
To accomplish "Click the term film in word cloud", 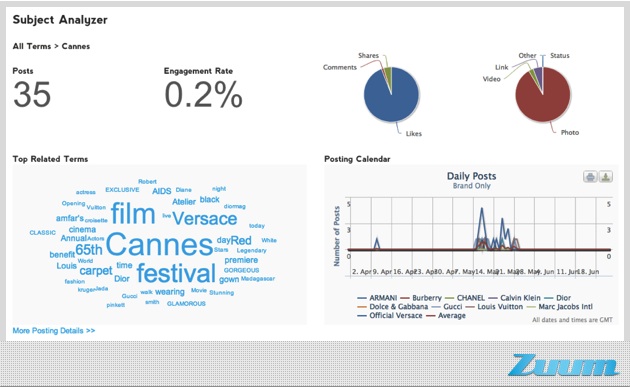I will 133,213.
